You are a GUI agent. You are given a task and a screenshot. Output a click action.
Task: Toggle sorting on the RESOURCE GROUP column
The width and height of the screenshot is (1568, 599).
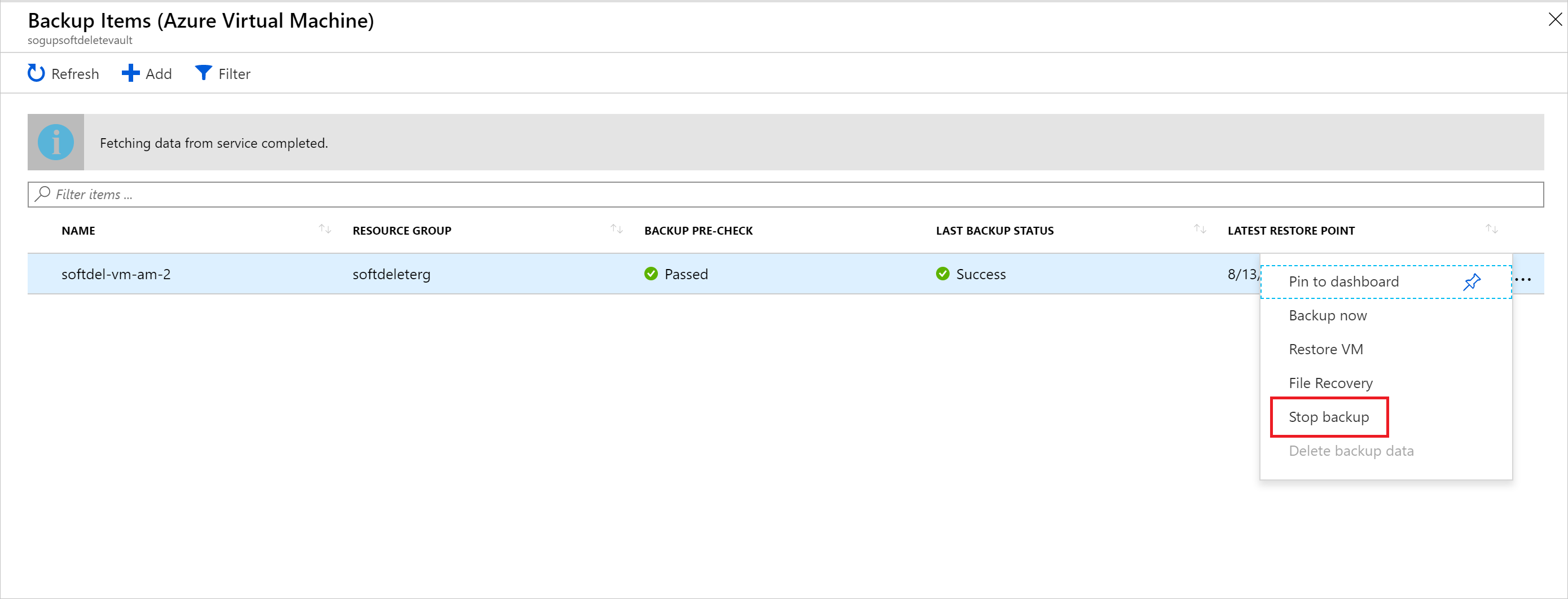pyautogui.click(x=617, y=230)
